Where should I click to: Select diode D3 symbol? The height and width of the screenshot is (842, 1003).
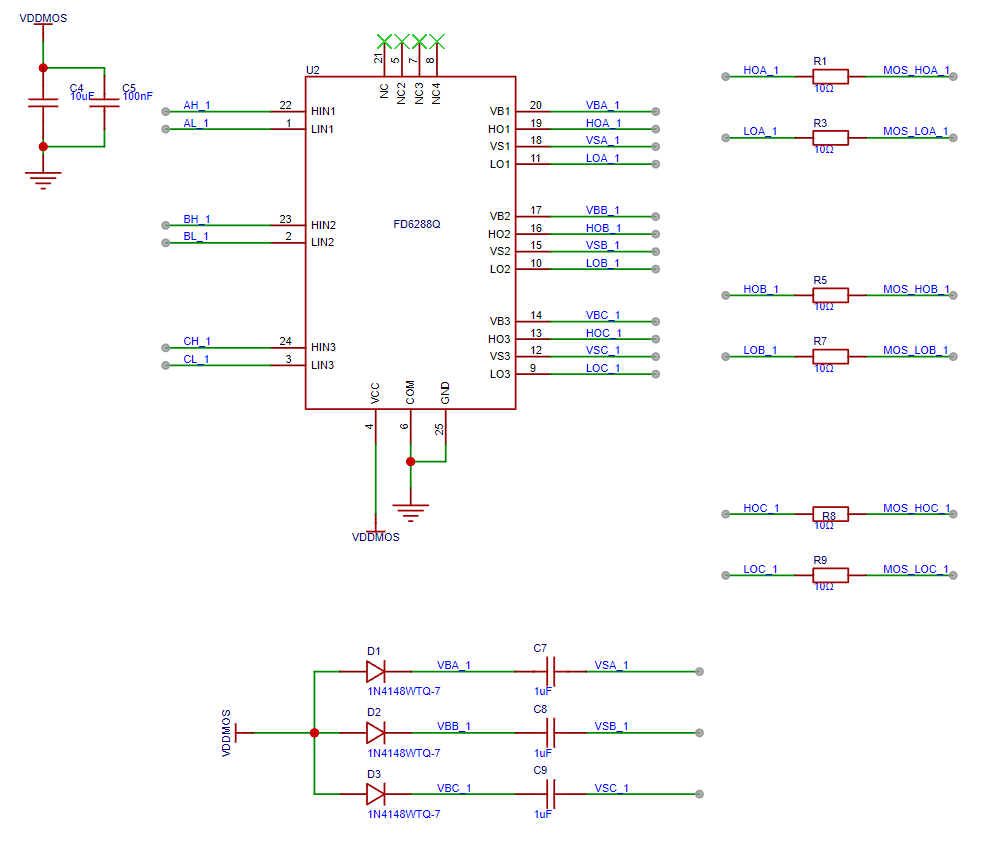pyautogui.click(x=375, y=794)
